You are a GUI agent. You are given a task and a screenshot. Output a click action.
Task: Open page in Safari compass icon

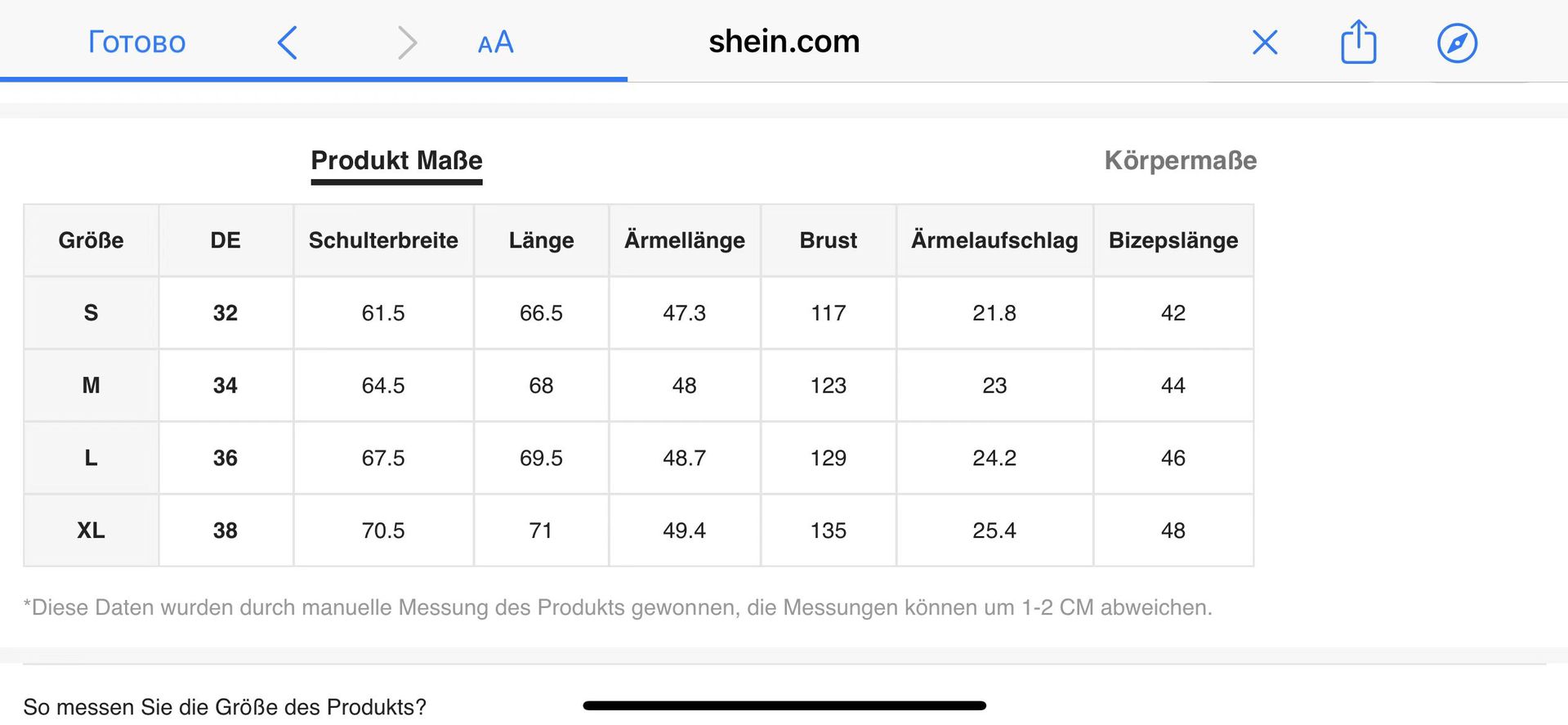(1458, 43)
